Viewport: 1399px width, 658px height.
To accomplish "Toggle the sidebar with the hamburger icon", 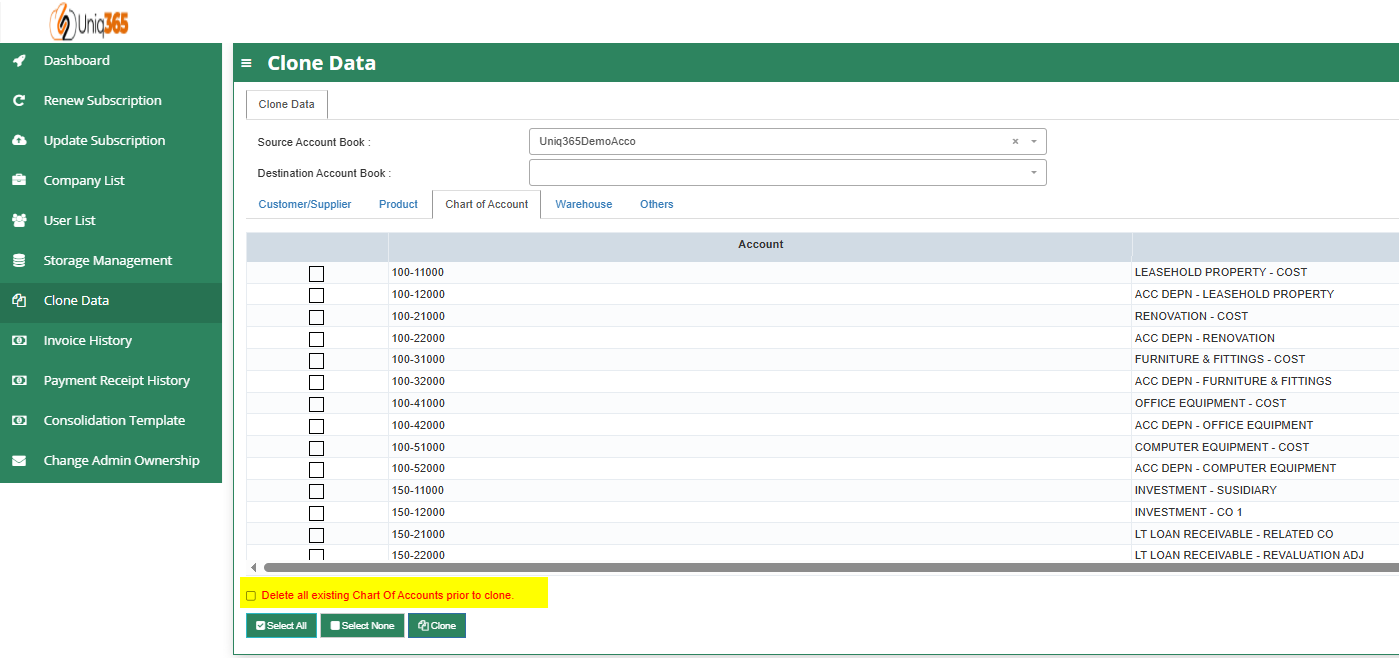I will tap(247, 63).
